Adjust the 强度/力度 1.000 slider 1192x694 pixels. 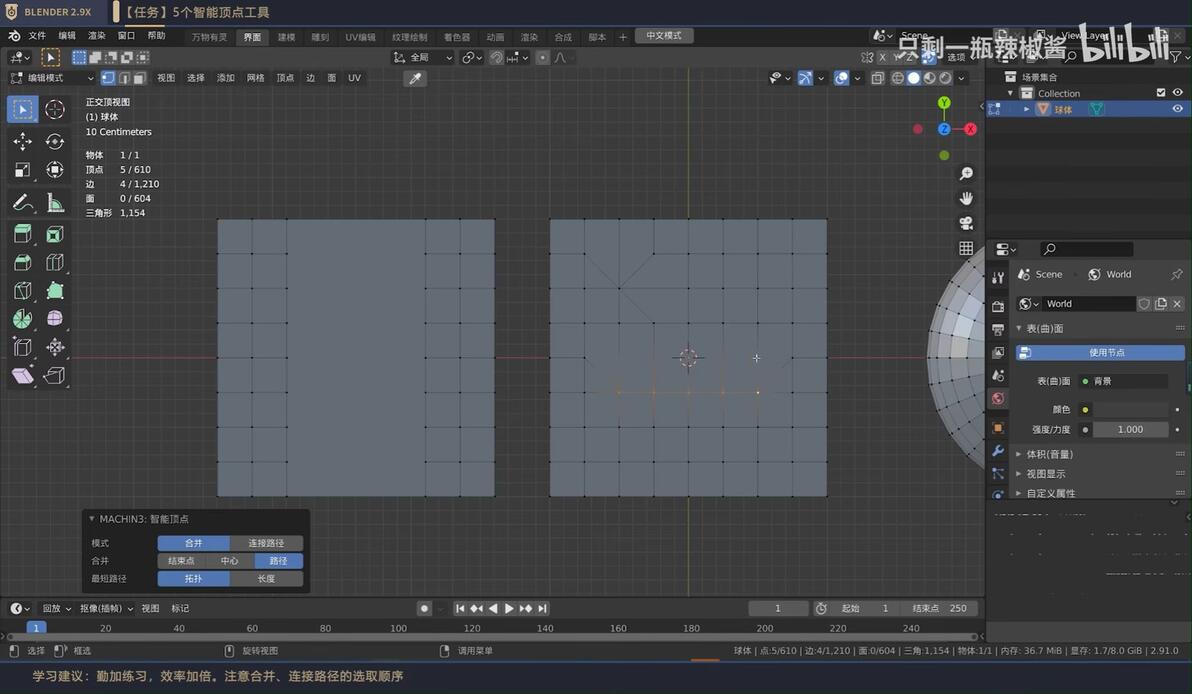[x=1130, y=429]
